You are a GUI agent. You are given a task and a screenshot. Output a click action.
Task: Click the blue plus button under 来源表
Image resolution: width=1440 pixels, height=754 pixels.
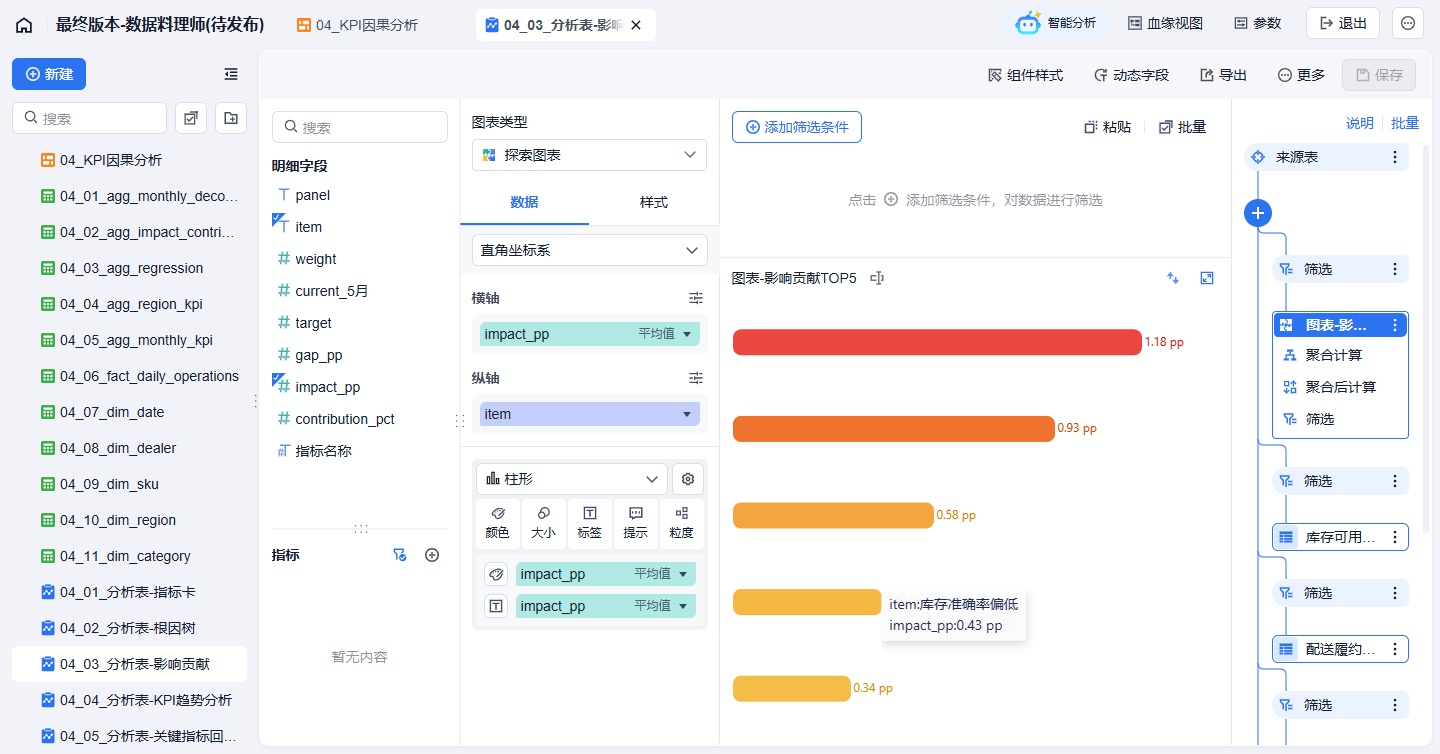1258,213
